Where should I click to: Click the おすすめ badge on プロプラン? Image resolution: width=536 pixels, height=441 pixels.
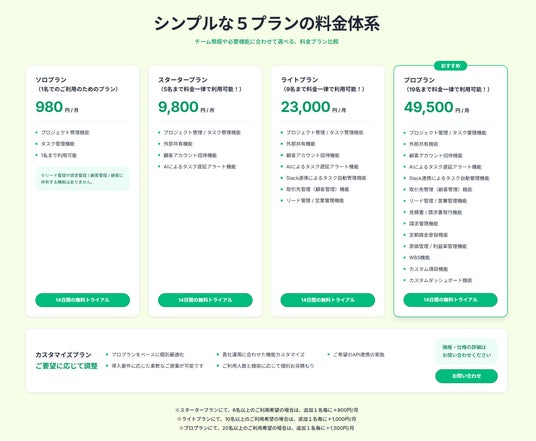point(450,66)
